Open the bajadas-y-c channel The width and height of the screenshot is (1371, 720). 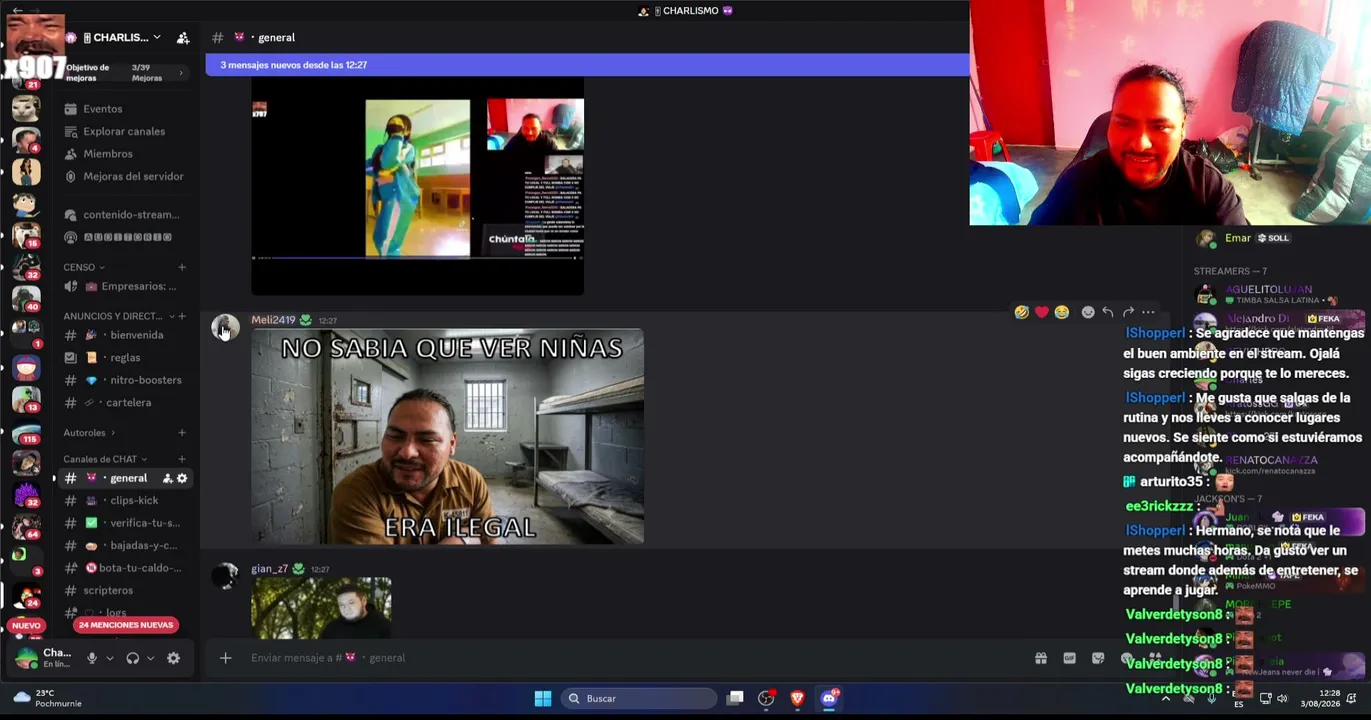click(x=124, y=546)
